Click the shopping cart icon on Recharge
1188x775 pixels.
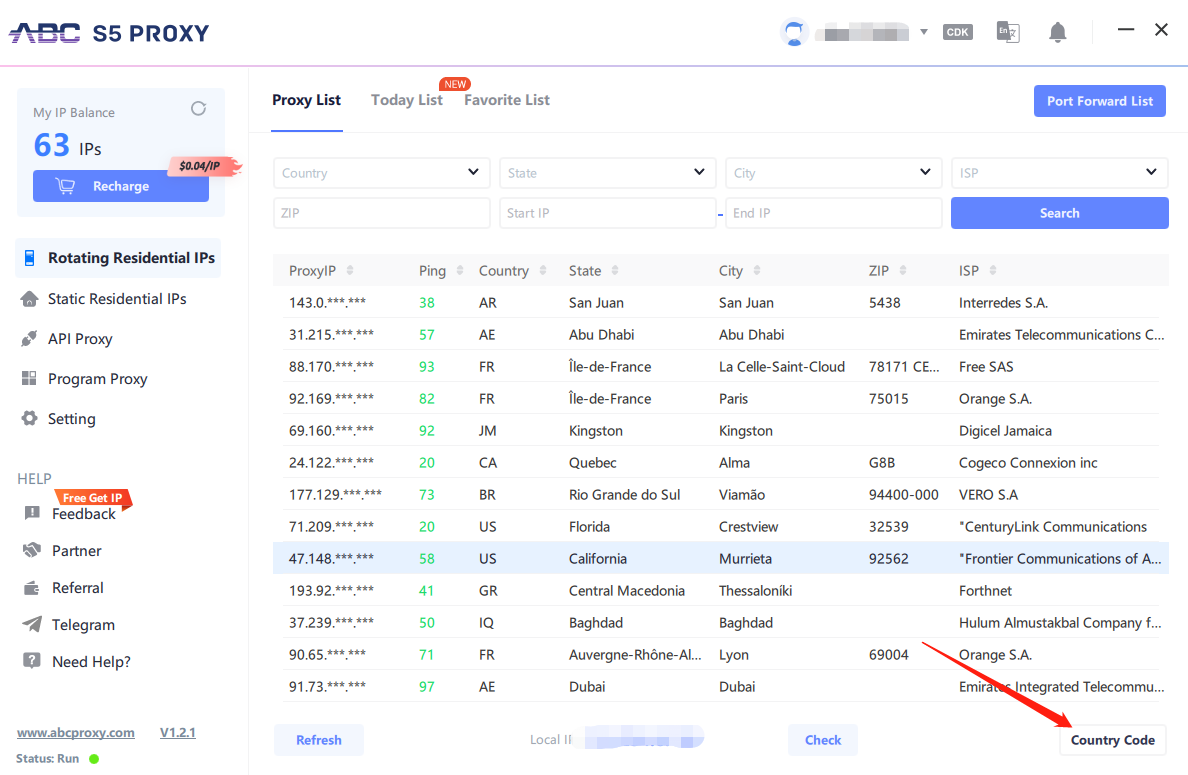point(65,186)
